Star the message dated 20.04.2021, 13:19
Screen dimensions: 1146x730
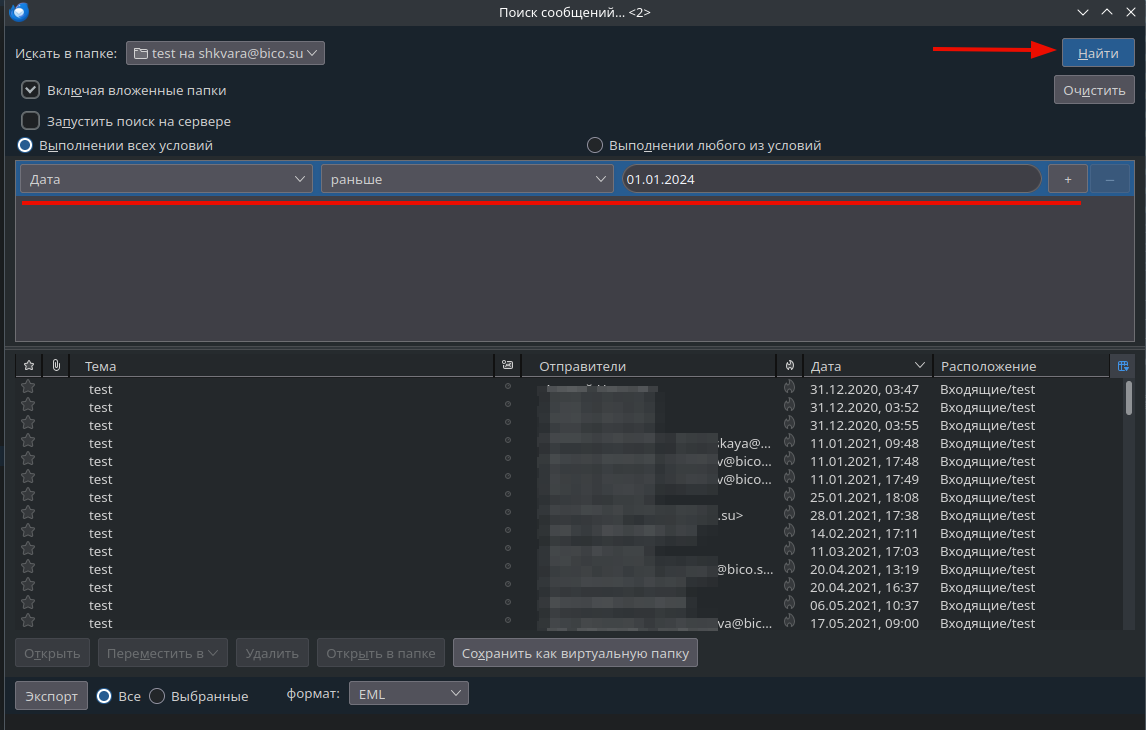tap(28, 566)
